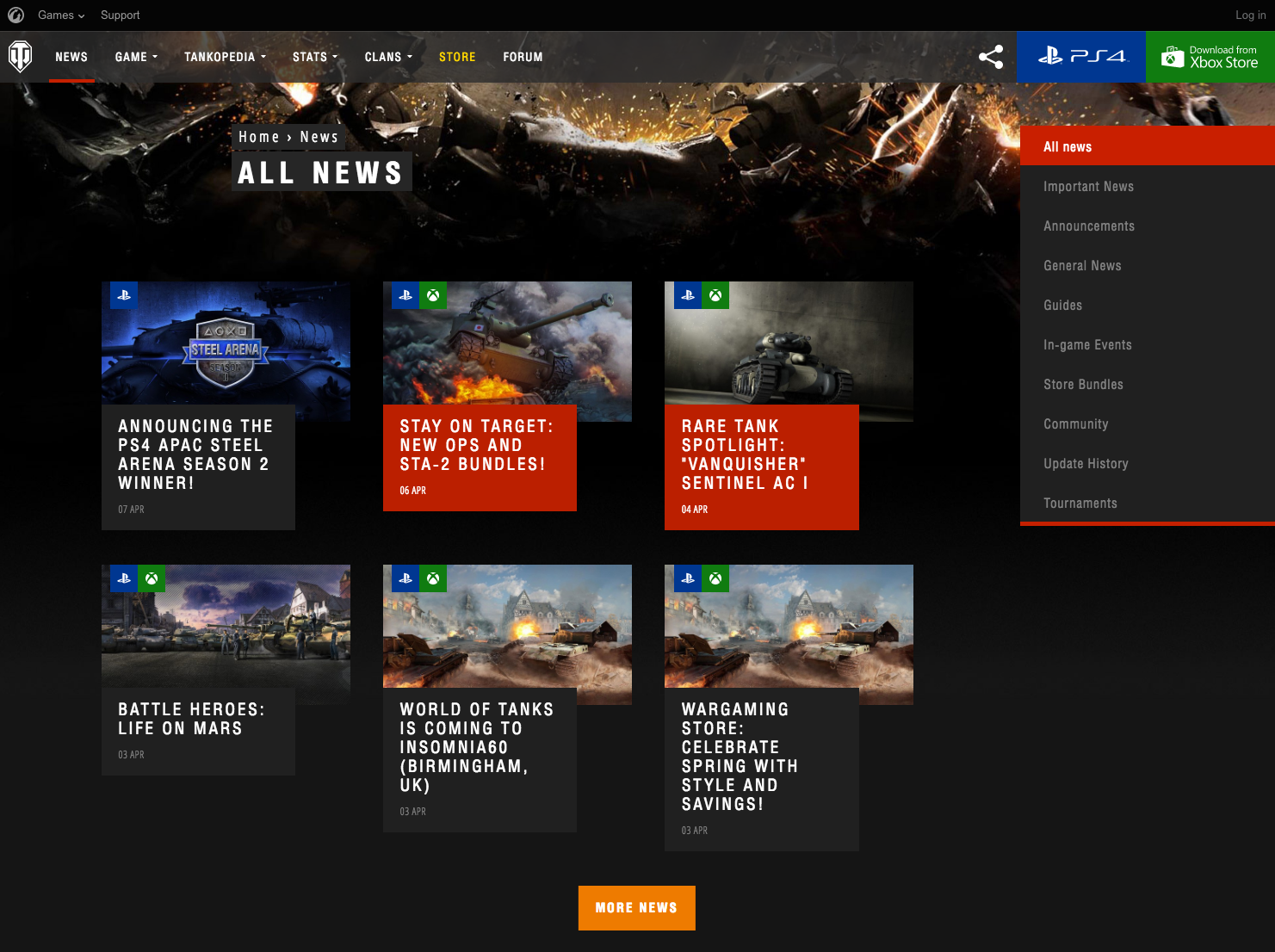Viewport: 1275px width, 952px height.
Task: Click the PS4 PlayStation banner button
Action: 1081,57
